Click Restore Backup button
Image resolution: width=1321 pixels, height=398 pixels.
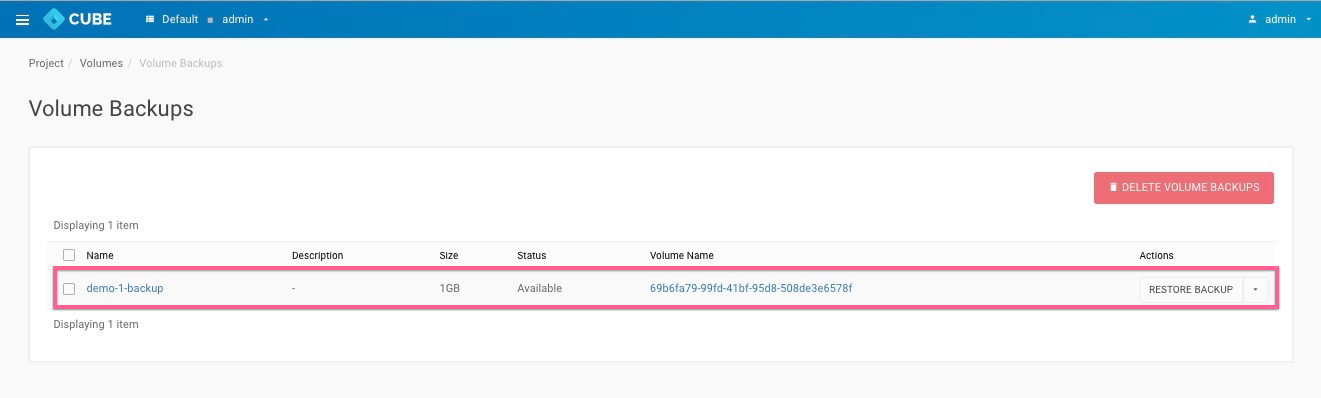[x=1191, y=289]
